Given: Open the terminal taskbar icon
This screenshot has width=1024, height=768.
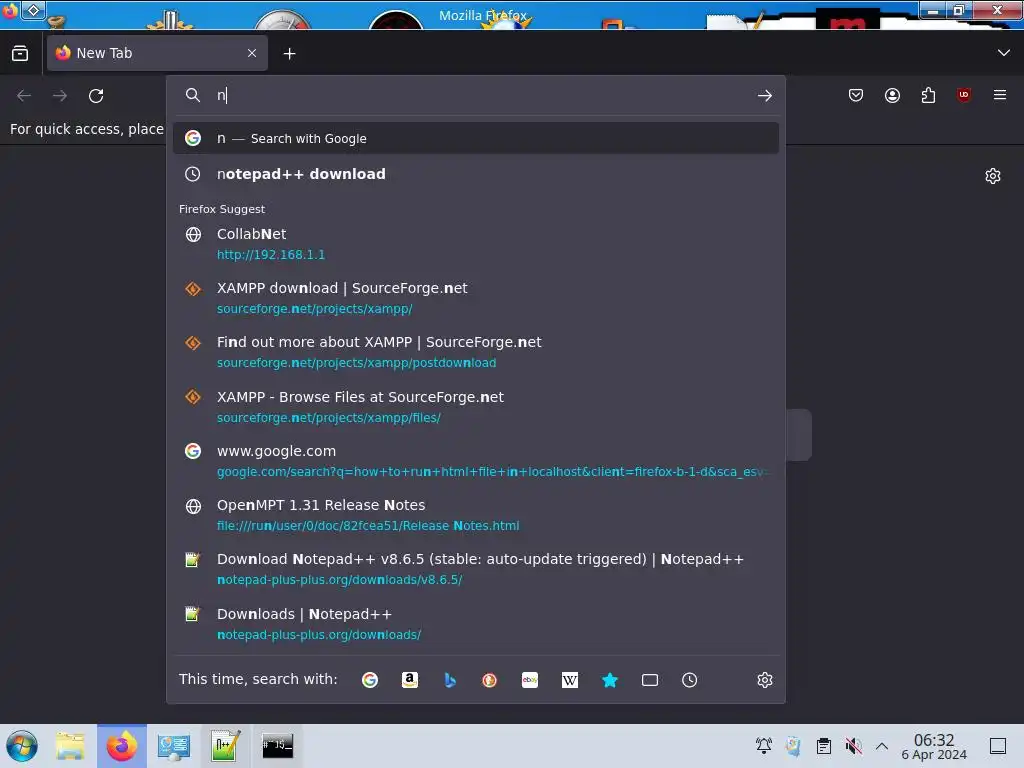Looking at the screenshot, I should tap(278, 746).
